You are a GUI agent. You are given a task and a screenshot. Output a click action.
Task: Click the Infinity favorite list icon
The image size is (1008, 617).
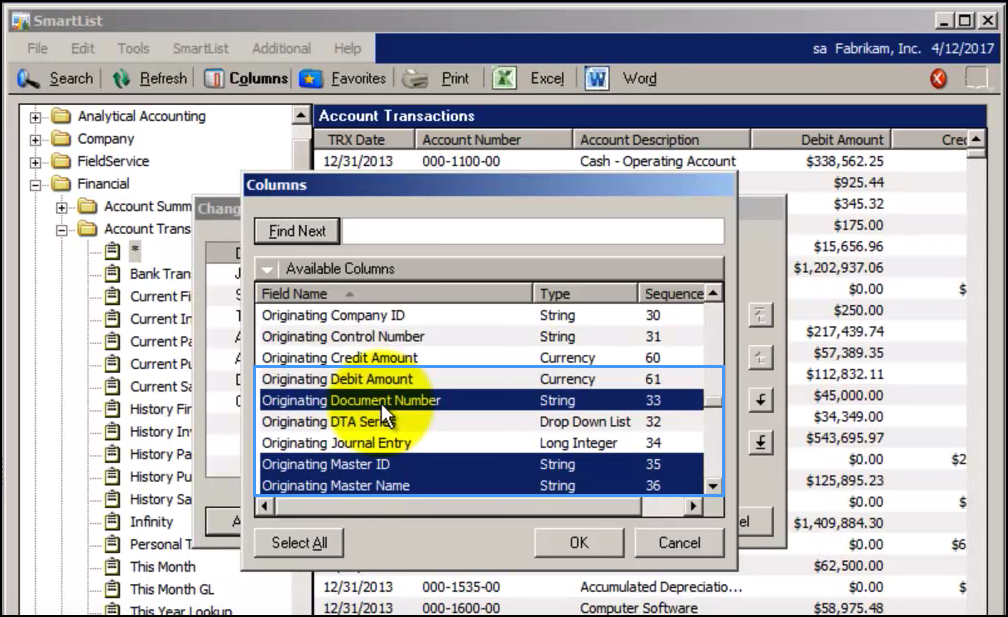[x=112, y=521]
